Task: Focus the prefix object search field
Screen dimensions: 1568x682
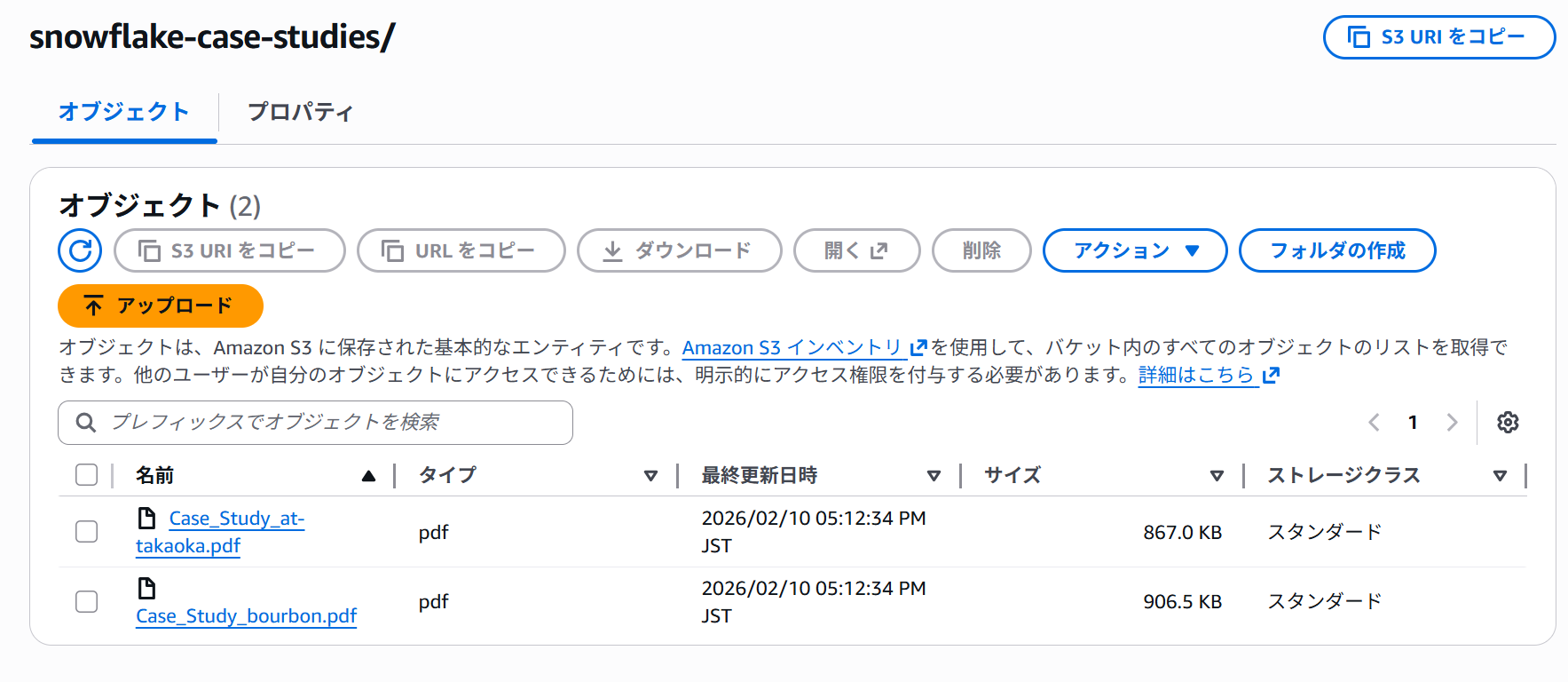Action: pos(328,423)
